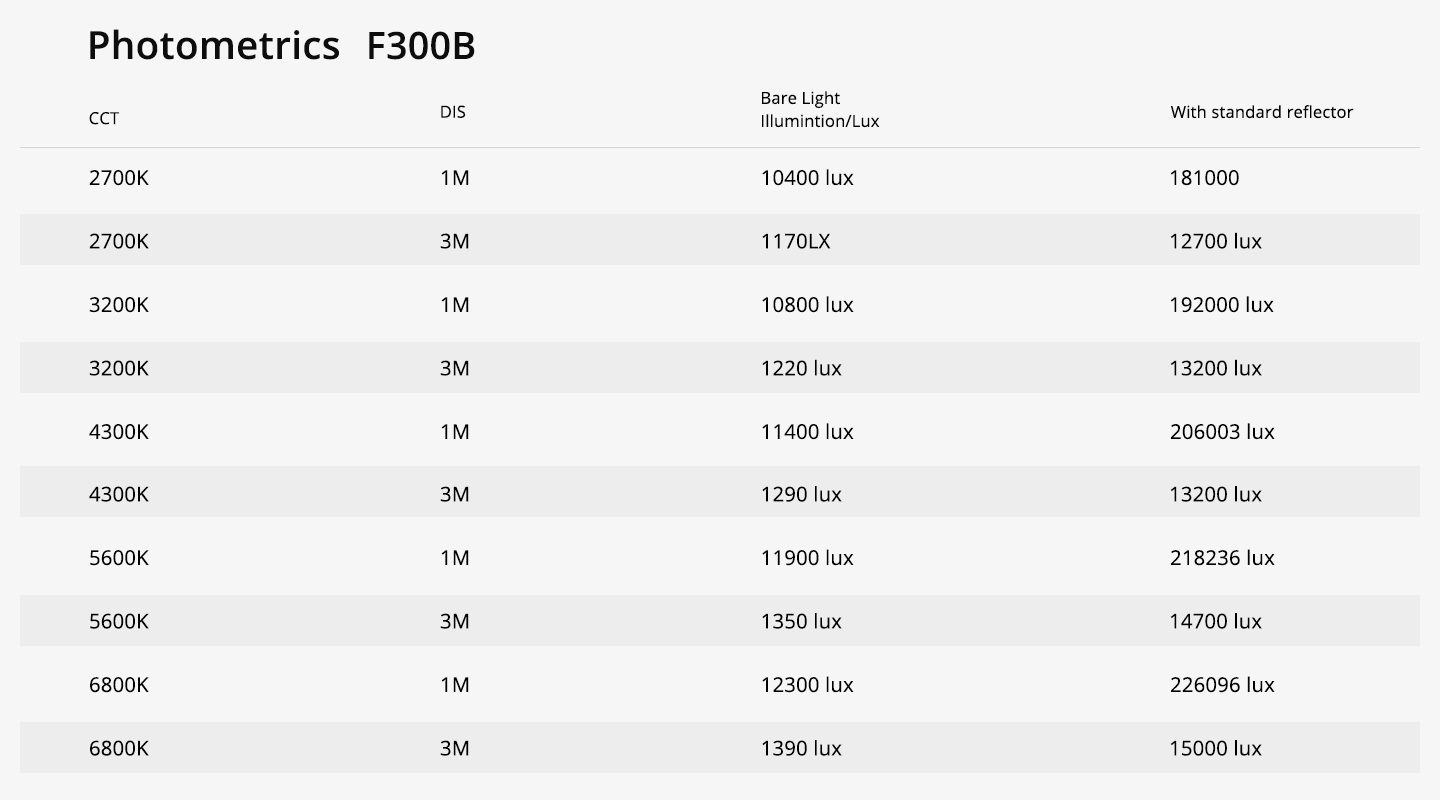Click the With standard reflector header
The height and width of the screenshot is (800, 1440).
[x=1261, y=112]
